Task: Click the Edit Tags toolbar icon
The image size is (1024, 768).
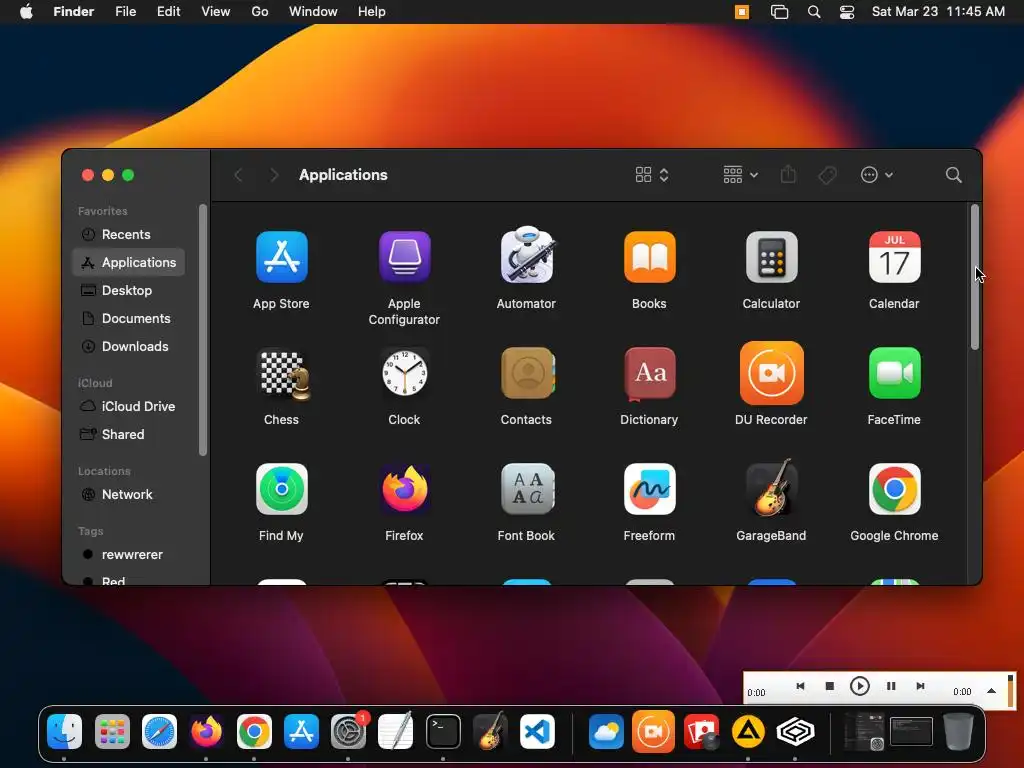Action: pyautogui.click(x=827, y=175)
